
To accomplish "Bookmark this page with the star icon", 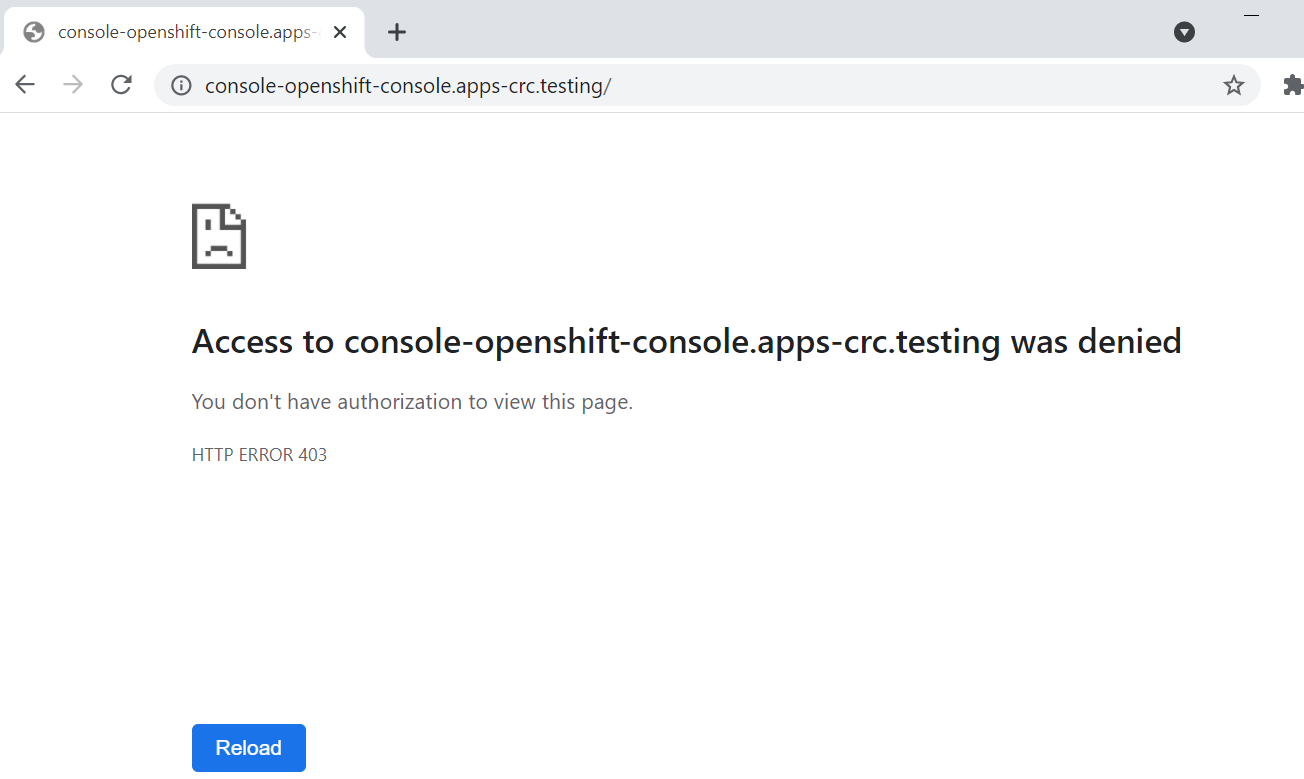I will point(1234,86).
